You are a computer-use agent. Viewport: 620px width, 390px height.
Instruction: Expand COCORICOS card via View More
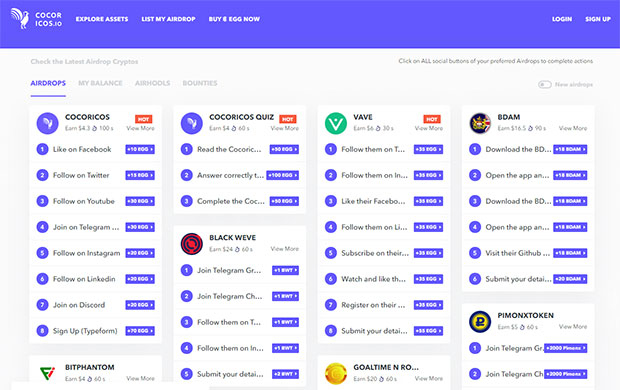click(140, 128)
